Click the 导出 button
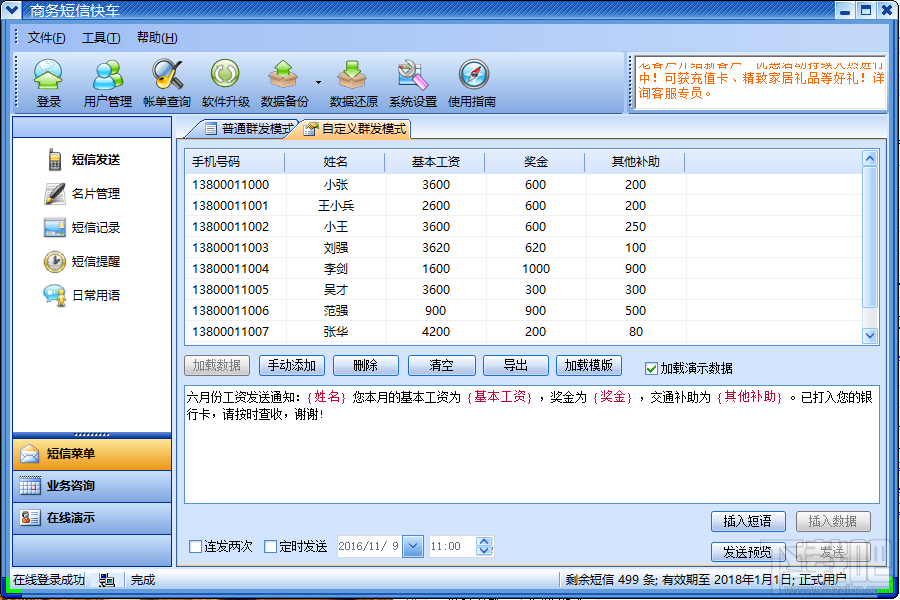Image resolution: width=900 pixels, height=600 pixels. click(515, 365)
